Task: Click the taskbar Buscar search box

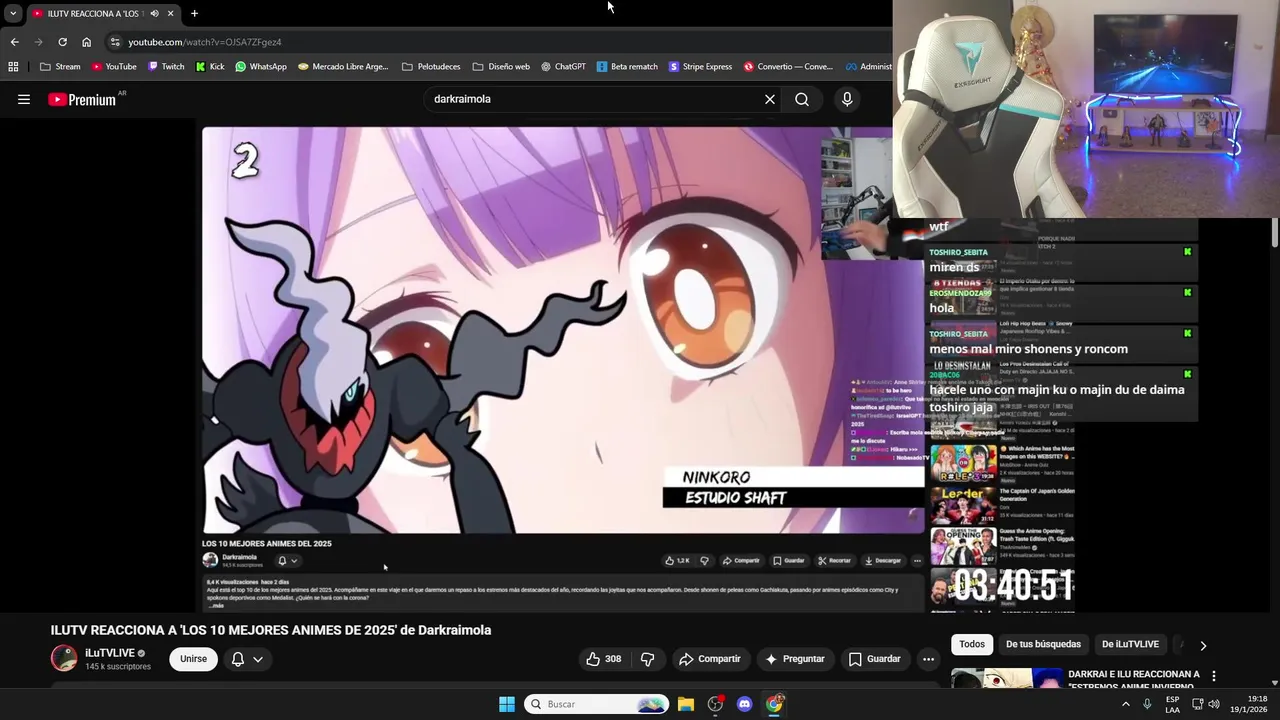Action: click(597, 704)
